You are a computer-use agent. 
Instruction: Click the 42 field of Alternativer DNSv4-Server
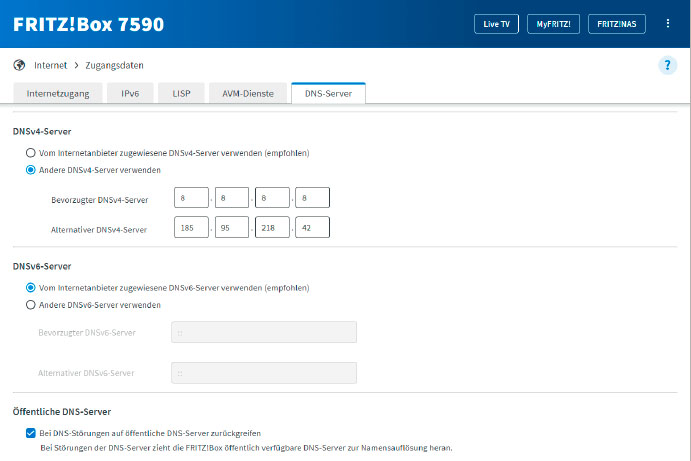pos(312,227)
